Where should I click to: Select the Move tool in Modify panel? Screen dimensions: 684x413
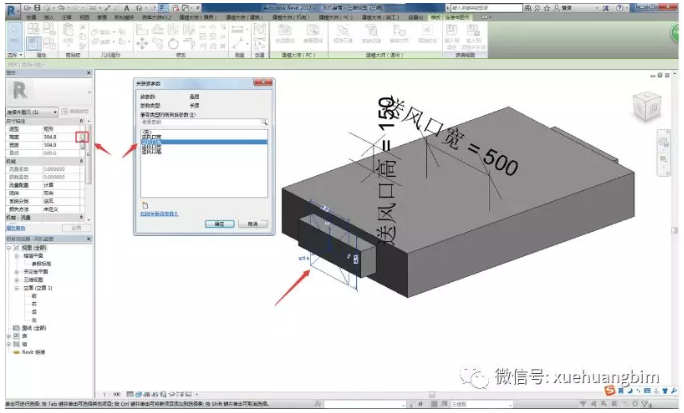point(142,43)
